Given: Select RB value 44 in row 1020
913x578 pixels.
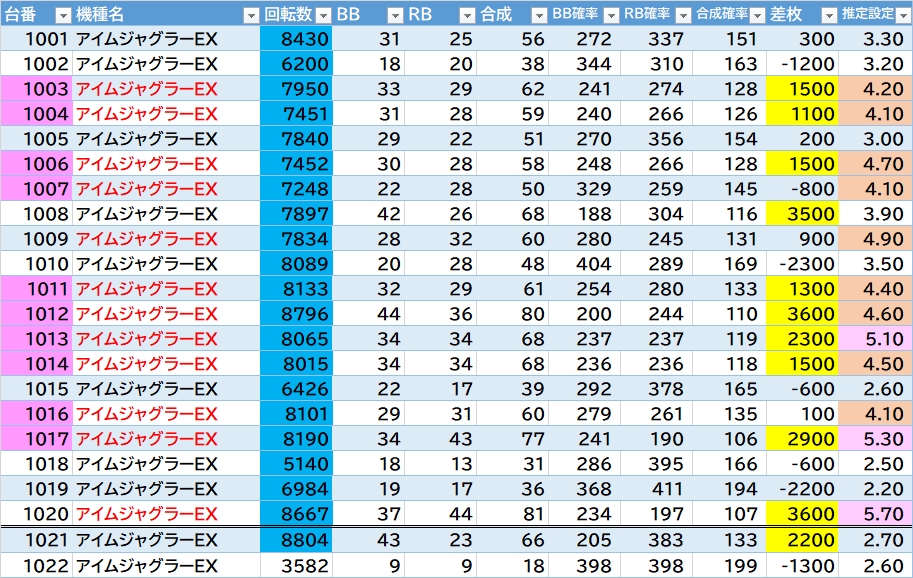Looking at the screenshot, I should coord(441,514).
